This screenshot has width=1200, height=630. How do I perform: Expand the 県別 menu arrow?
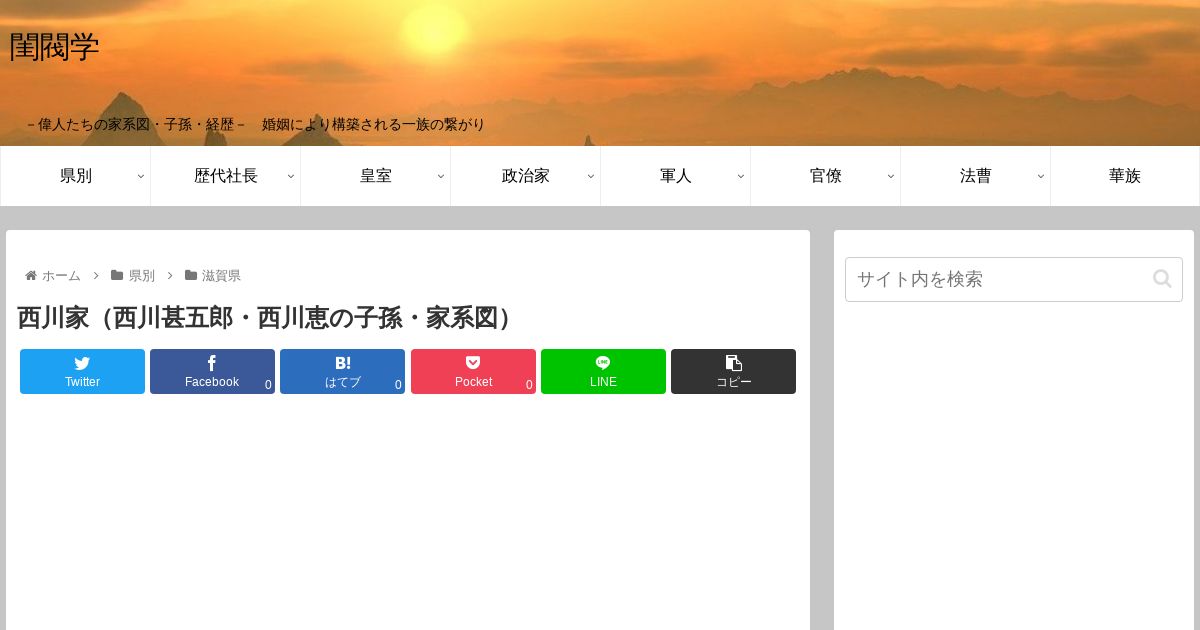point(140,176)
